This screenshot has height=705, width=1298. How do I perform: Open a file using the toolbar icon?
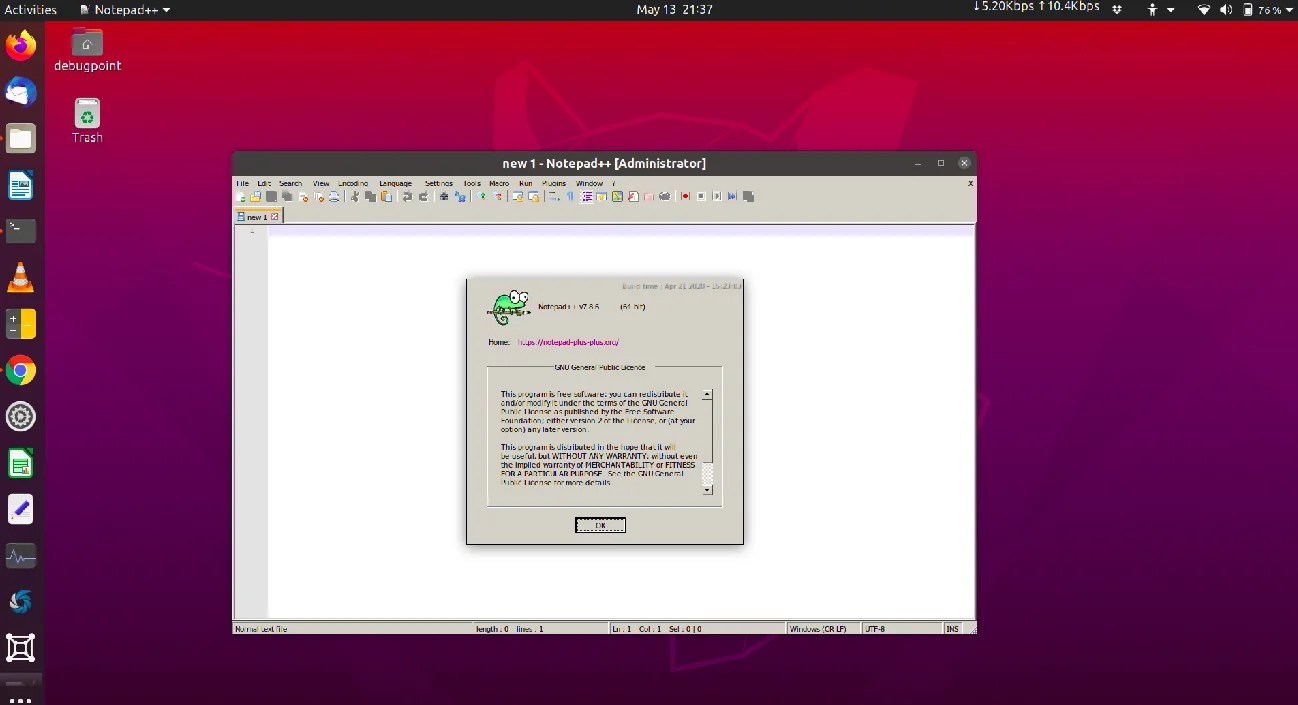pyautogui.click(x=255, y=196)
